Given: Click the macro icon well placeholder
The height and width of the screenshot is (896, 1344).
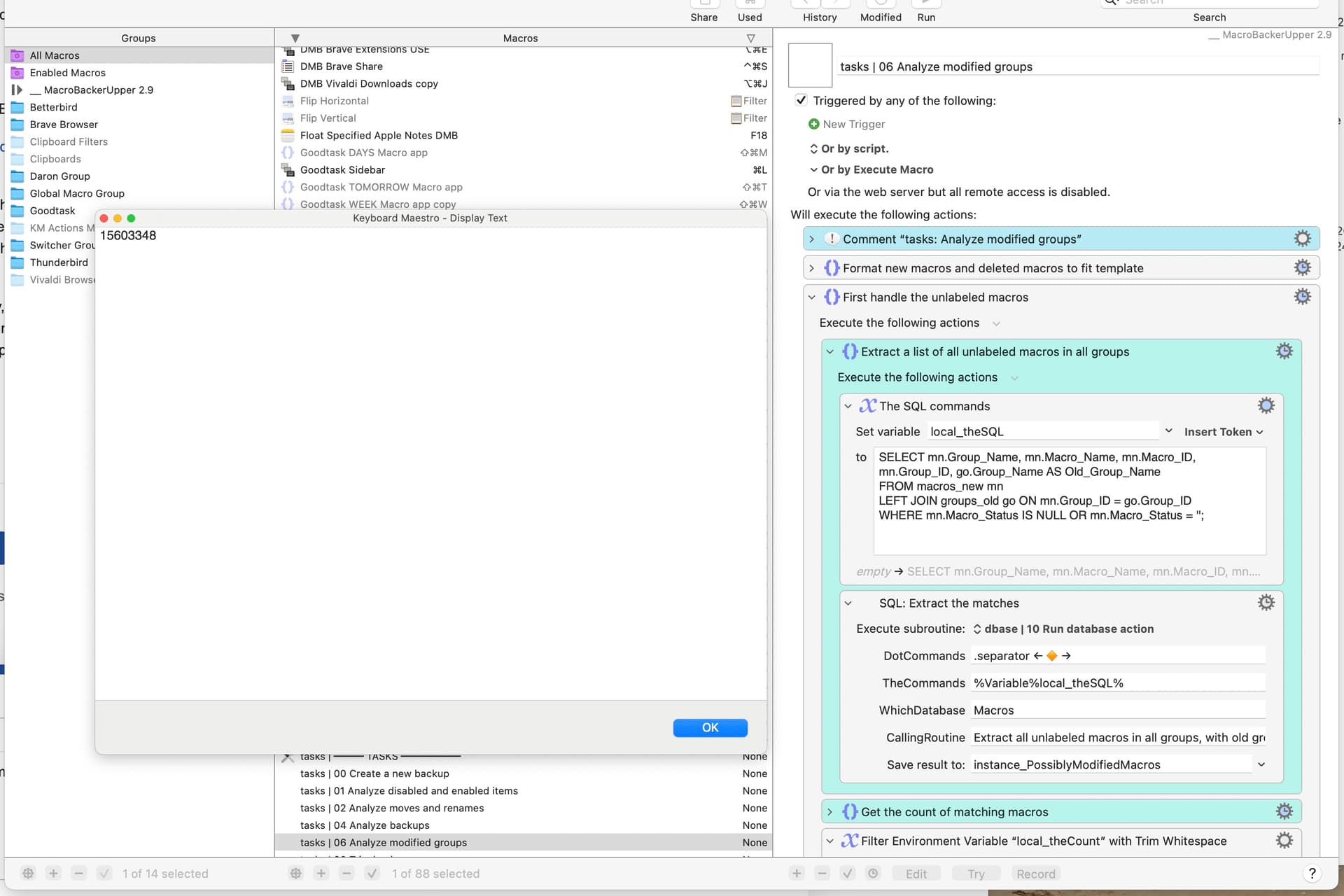Looking at the screenshot, I should (810, 65).
